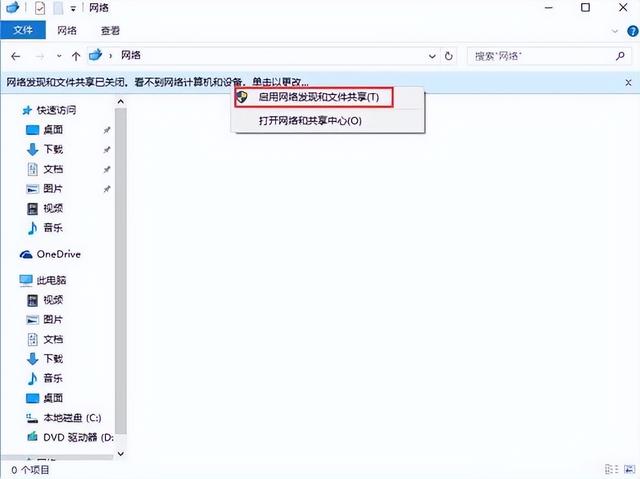This screenshot has height=479, width=640.
Task: Switch to details view icon
Action: pyautogui.click(x=611, y=470)
